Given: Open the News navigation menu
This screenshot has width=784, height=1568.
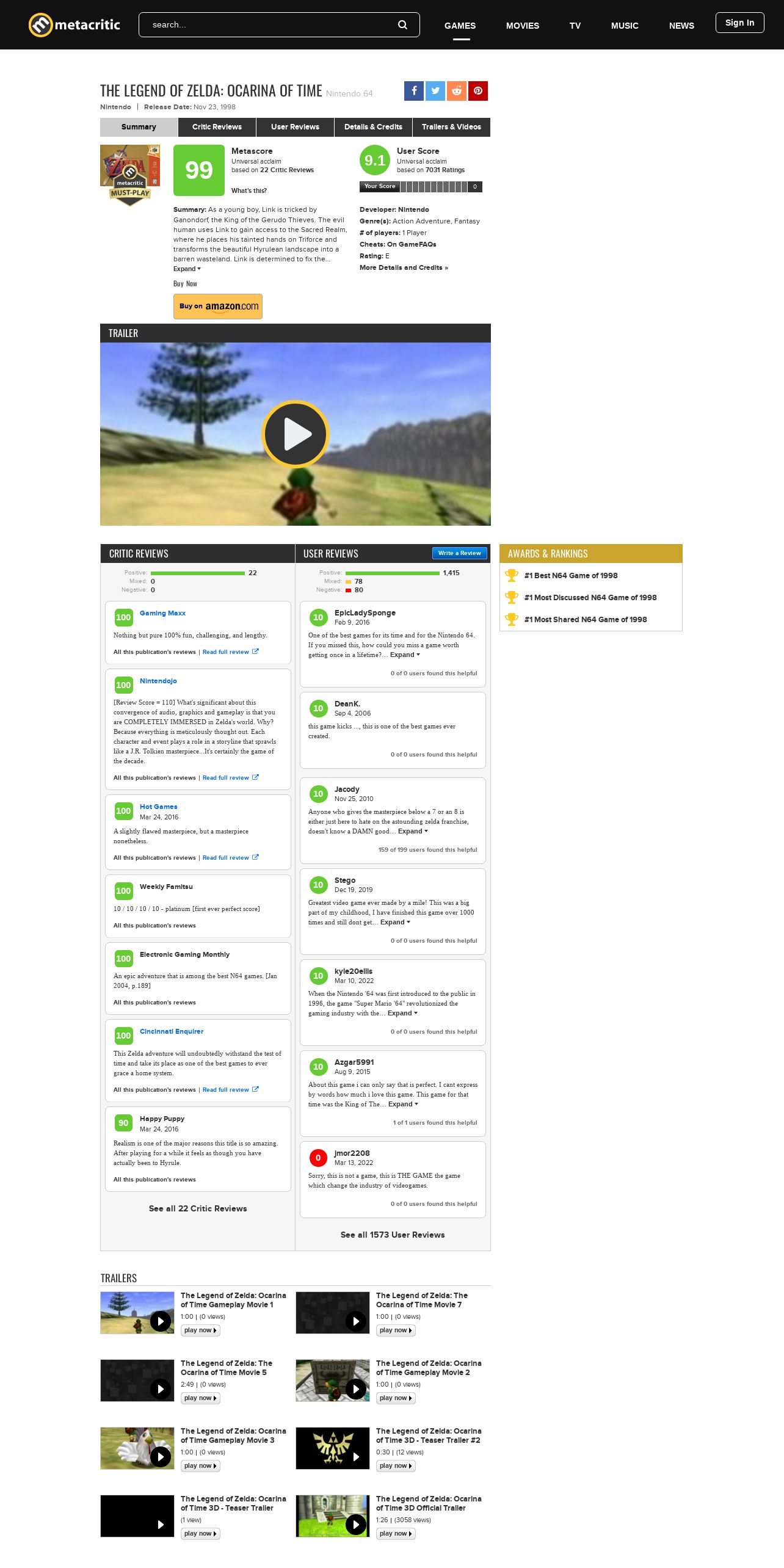Looking at the screenshot, I should pyautogui.click(x=681, y=26).
